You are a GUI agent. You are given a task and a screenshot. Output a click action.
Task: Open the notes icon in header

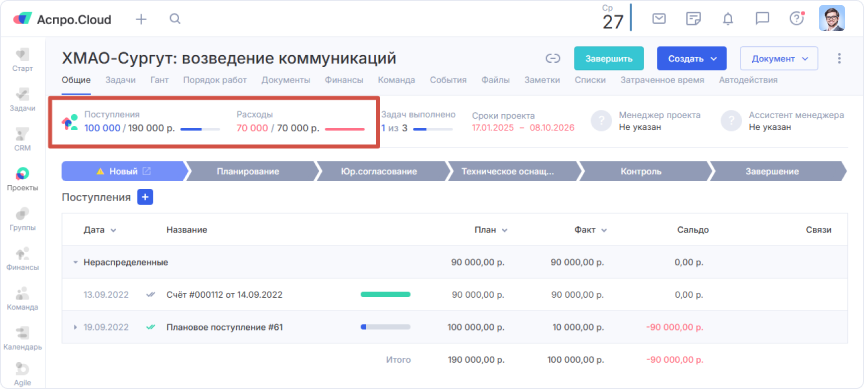coord(693,19)
